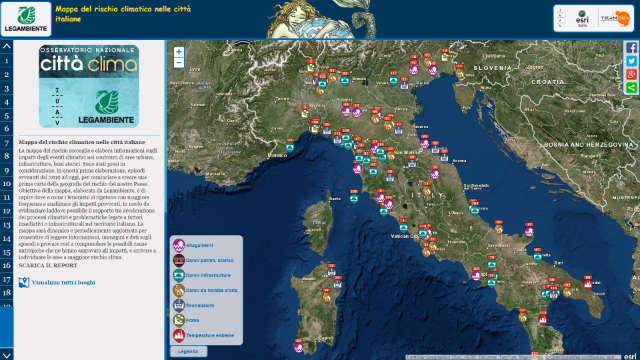This screenshot has height=360, width=640.
Task: Click the teal Danni infrastrutture legend icon
Action: [x=179, y=275]
